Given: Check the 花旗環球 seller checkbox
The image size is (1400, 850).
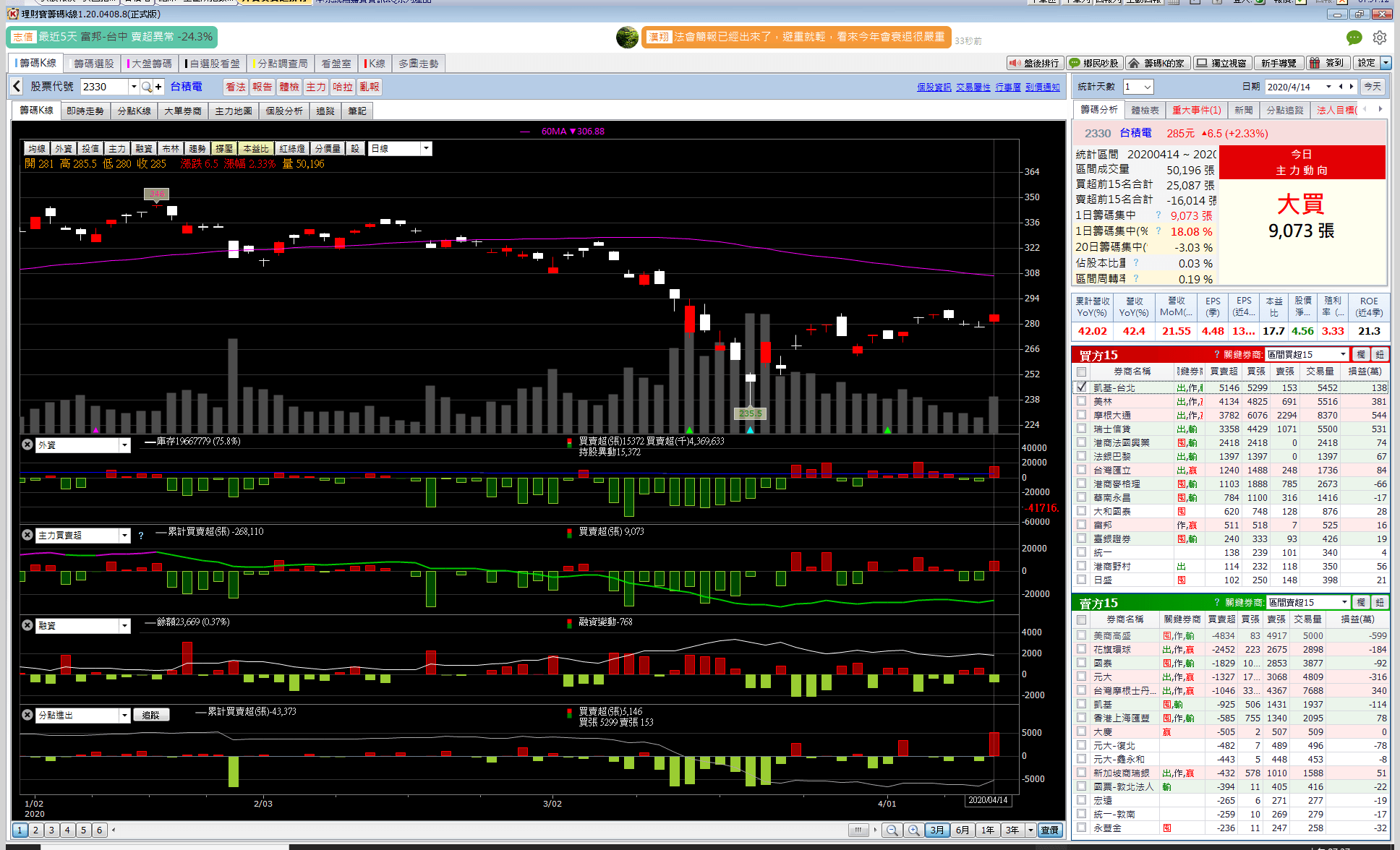Looking at the screenshot, I should (1082, 649).
